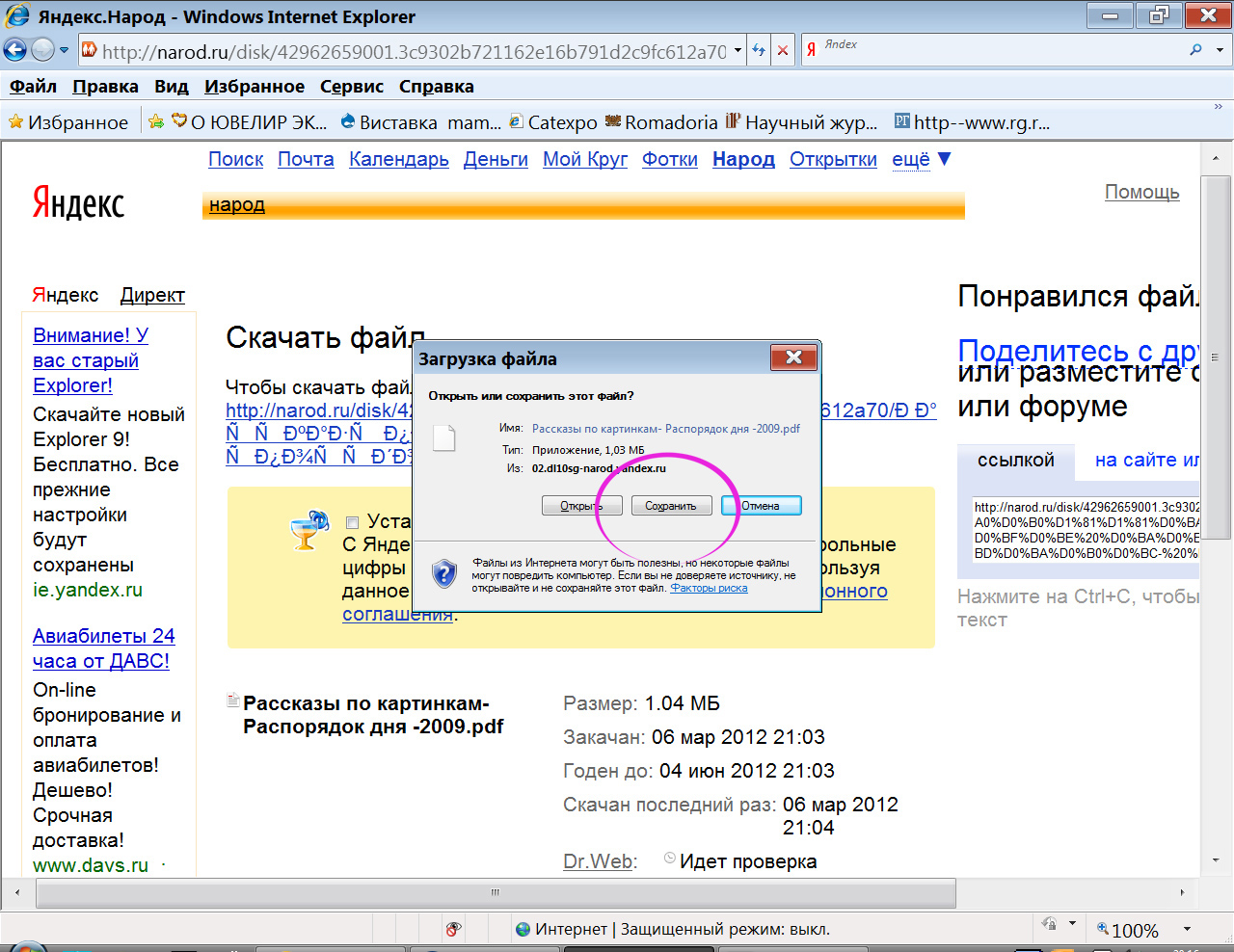The height and width of the screenshot is (952, 1234).
Task: Click the narod.ru address bar URL
Action: point(415,51)
